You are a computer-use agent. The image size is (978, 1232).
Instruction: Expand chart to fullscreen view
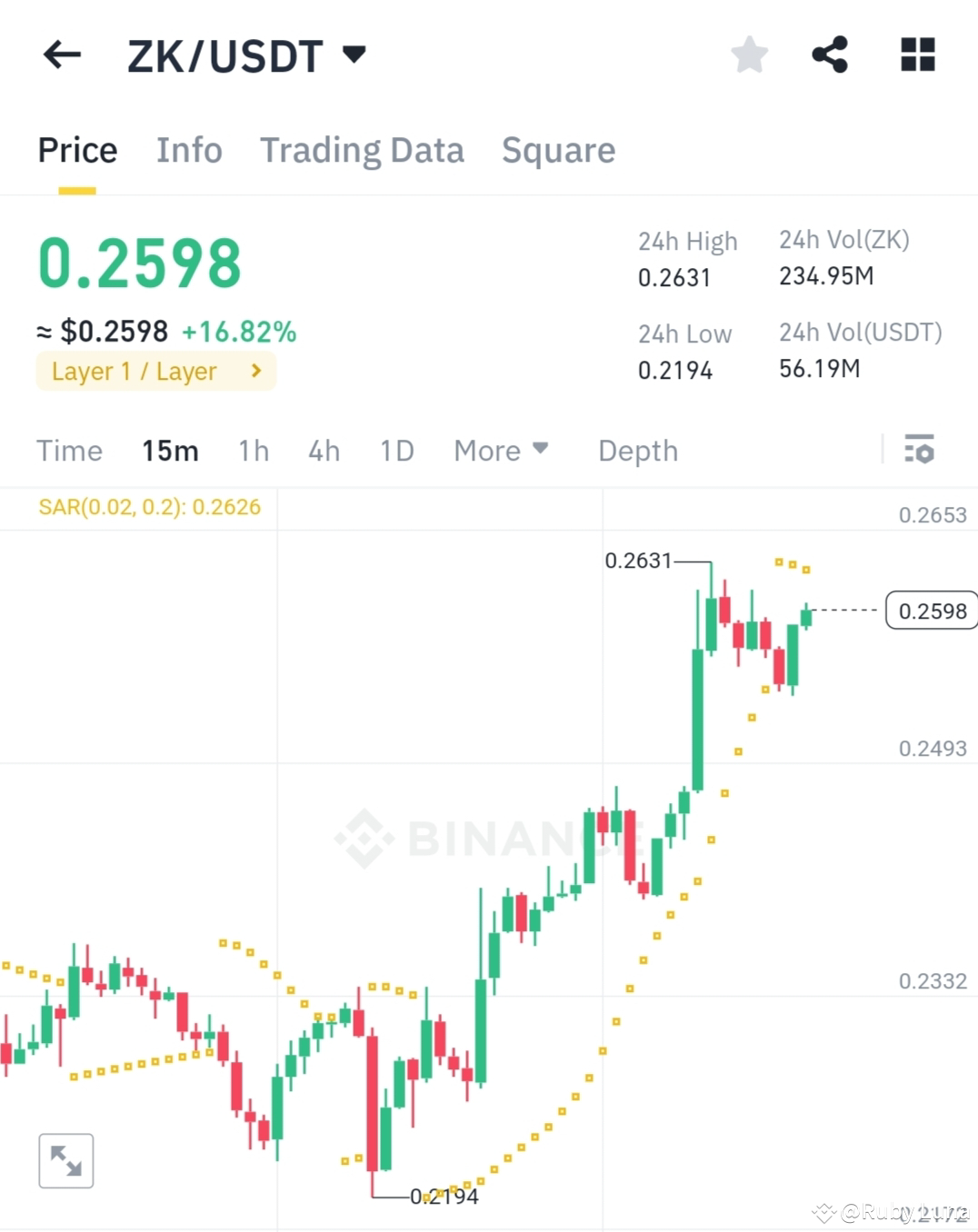65,1160
